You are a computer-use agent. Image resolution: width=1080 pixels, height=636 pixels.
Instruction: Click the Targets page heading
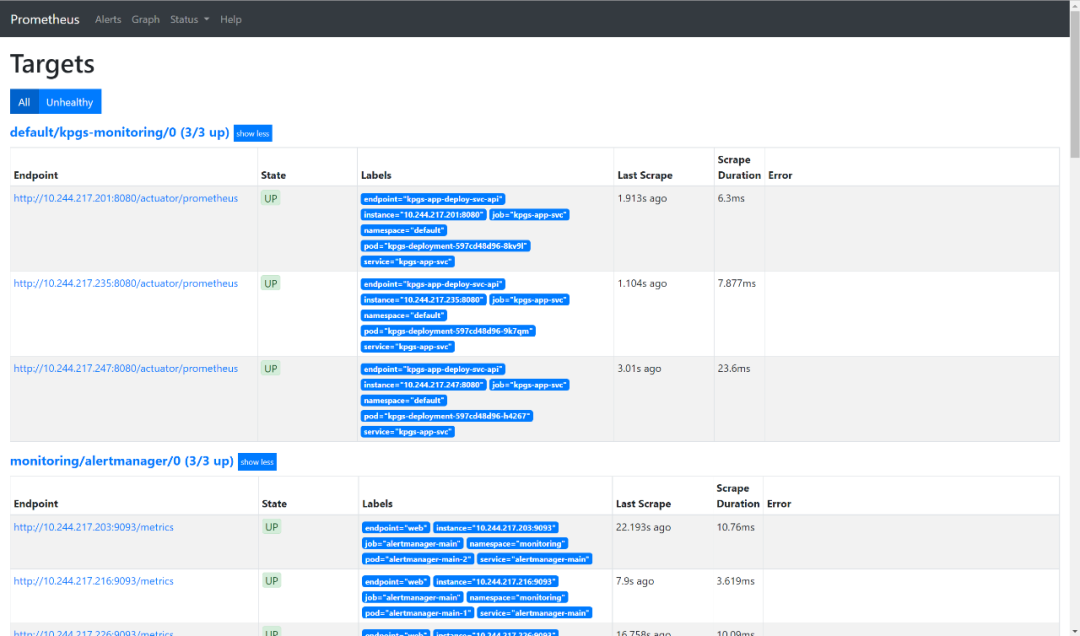[x=52, y=64]
